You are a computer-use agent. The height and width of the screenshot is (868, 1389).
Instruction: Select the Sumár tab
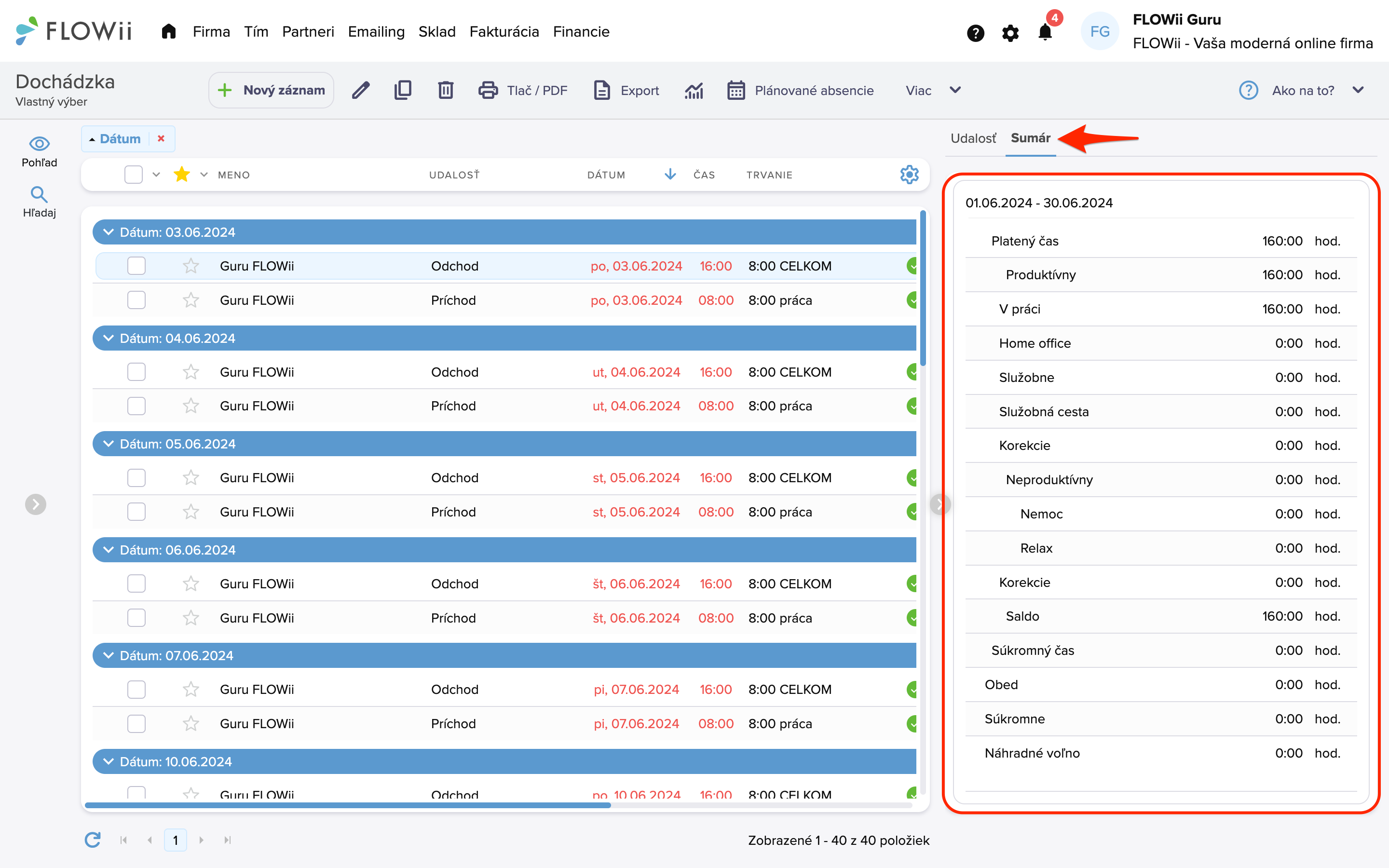point(1030,138)
